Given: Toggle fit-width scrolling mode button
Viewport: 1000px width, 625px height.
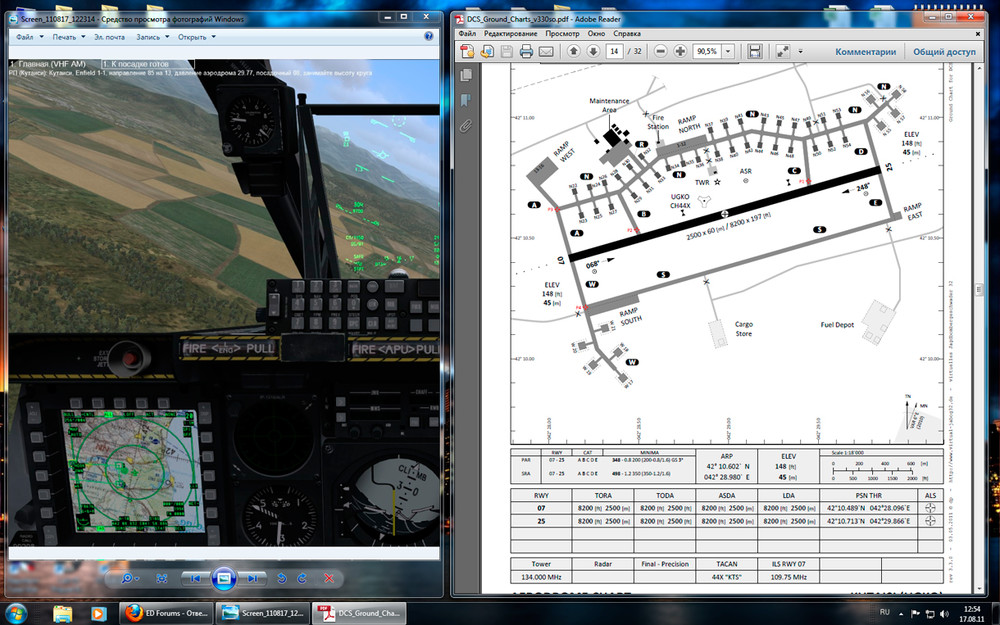Looking at the screenshot, I should click(x=754, y=52).
